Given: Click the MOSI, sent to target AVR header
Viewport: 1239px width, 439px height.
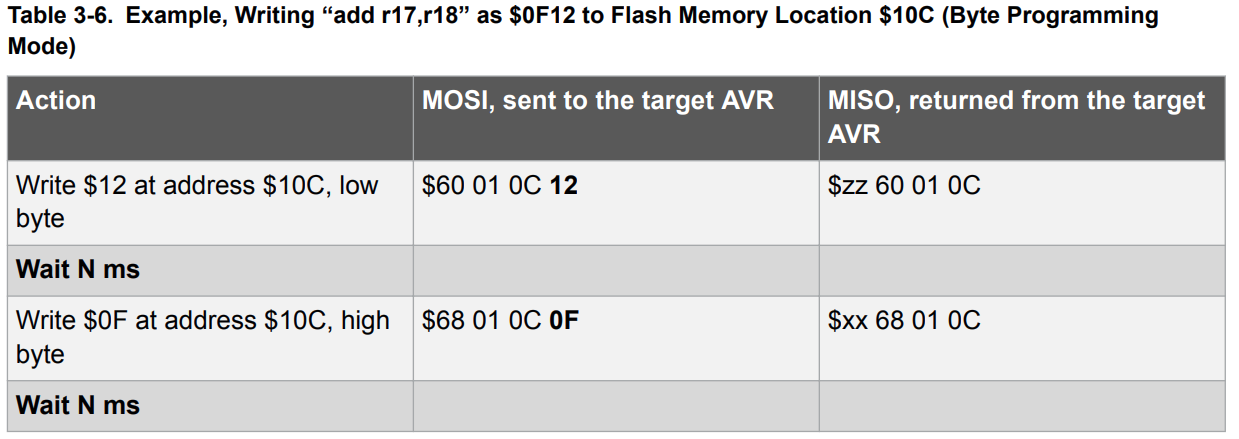Looking at the screenshot, I should pos(598,101).
